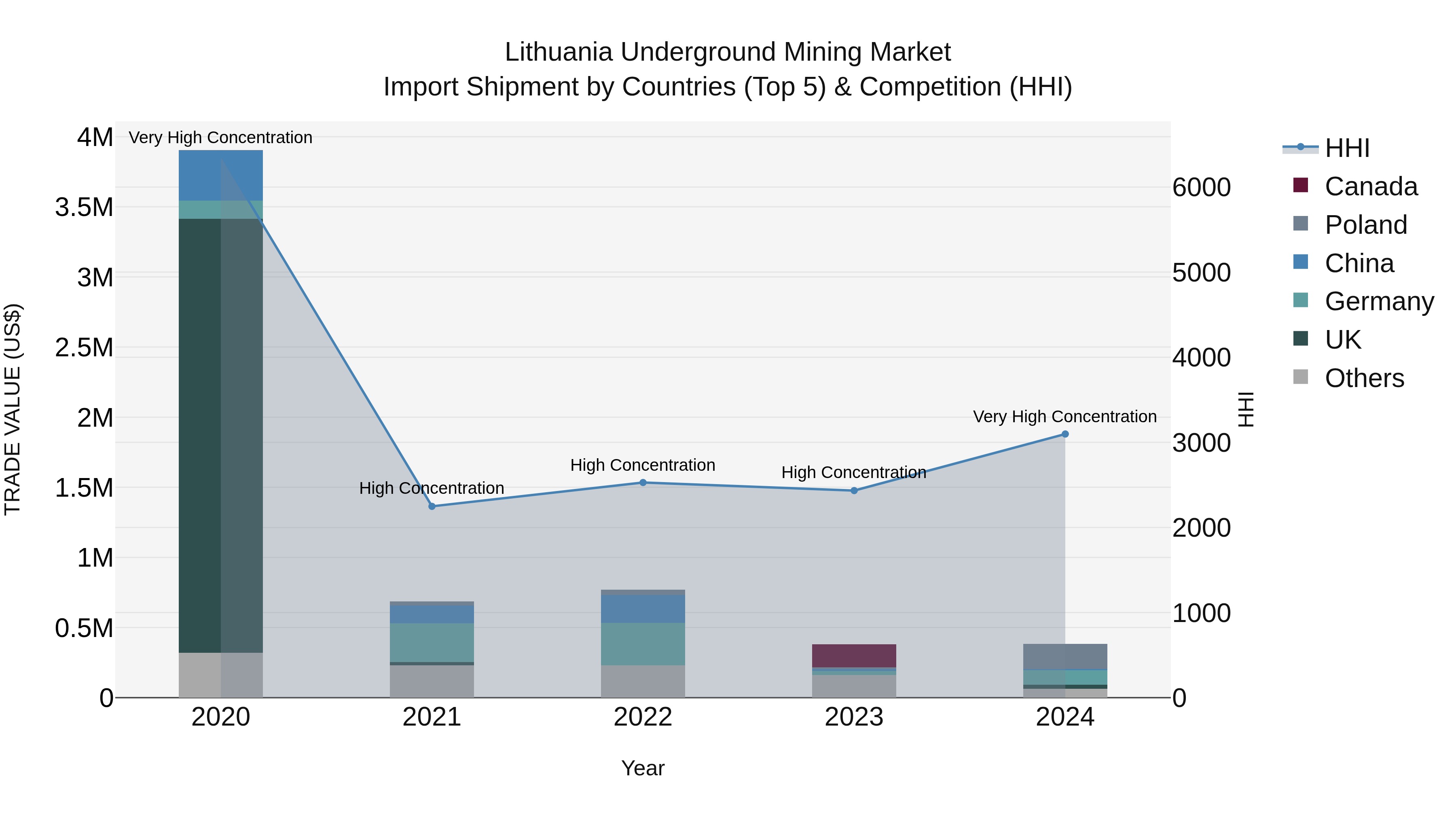Click the Germany legend color swatch
The width and height of the screenshot is (1456, 819).
pos(1301,300)
